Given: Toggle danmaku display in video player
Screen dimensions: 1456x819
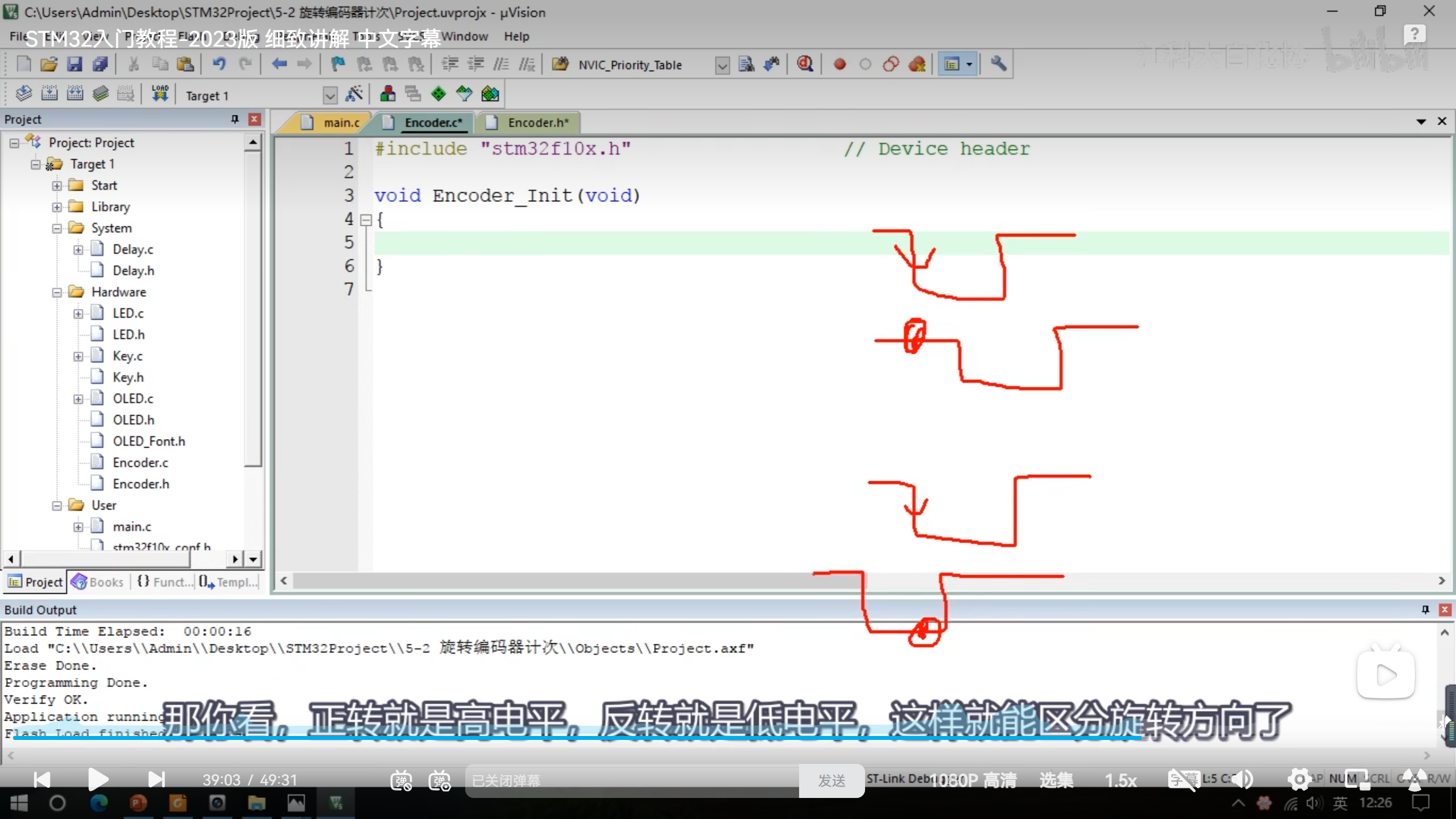Looking at the screenshot, I should [x=401, y=780].
